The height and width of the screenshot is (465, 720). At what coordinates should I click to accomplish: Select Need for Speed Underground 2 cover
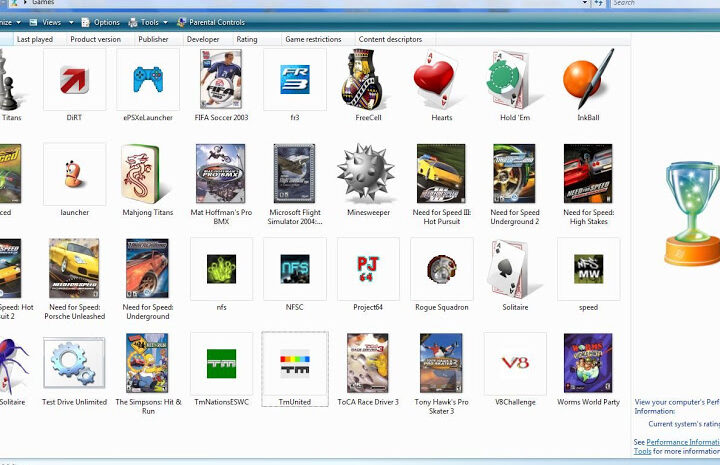coord(514,174)
